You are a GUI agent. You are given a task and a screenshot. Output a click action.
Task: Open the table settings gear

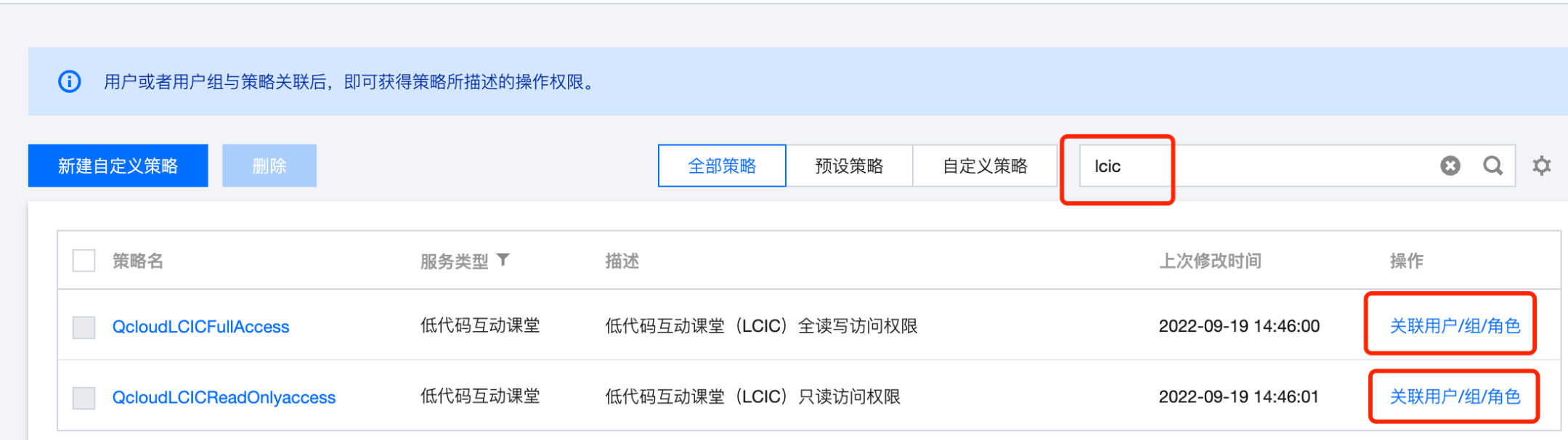pyautogui.click(x=1541, y=166)
